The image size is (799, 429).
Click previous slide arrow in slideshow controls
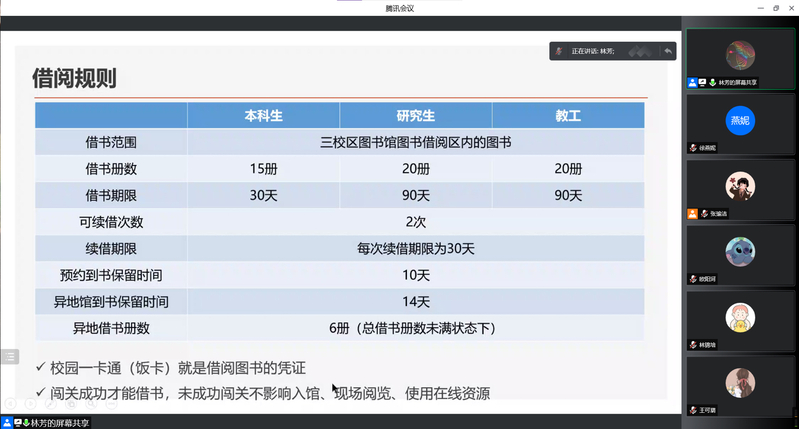[9, 405]
